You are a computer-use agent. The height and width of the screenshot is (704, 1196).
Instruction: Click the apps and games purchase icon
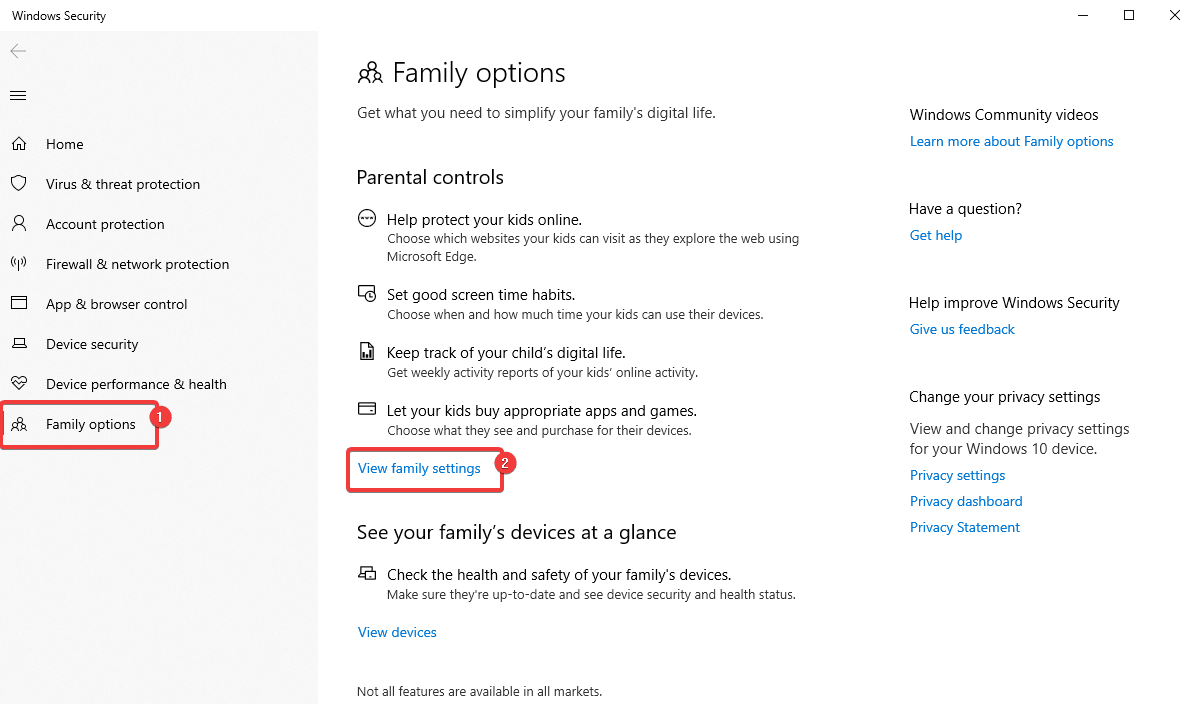click(367, 409)
